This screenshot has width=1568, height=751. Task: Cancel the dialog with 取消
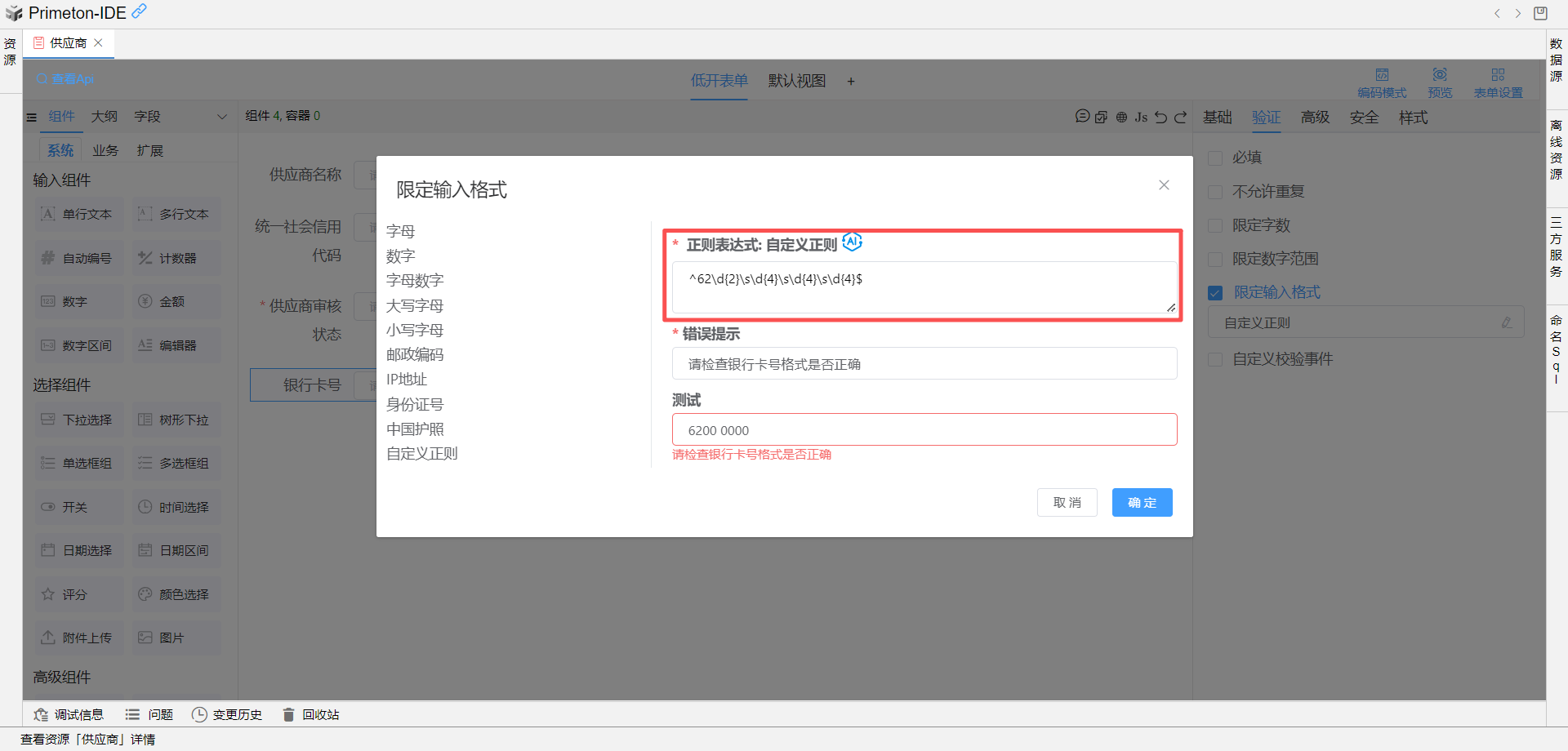(1067, 502)
